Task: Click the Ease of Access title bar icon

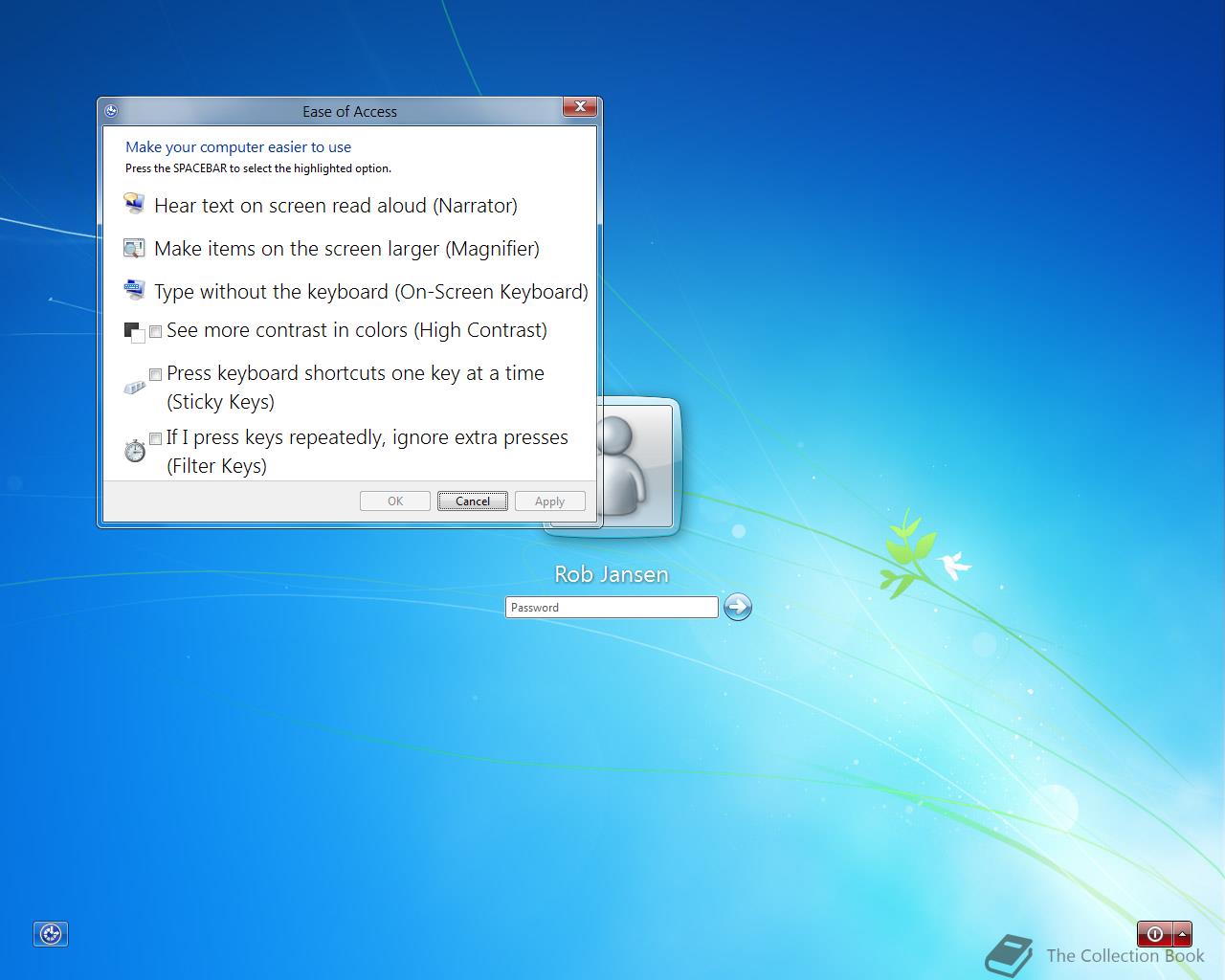Action: 111,111
